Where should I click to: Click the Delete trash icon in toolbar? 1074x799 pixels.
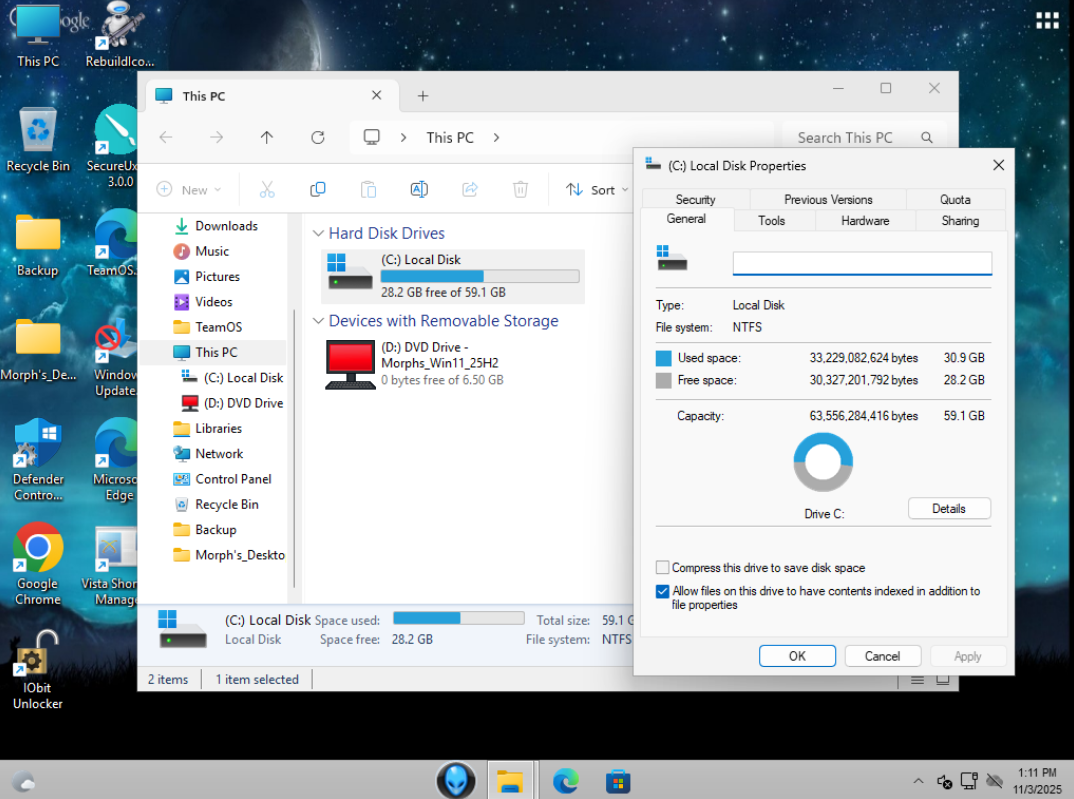point(520,190)
